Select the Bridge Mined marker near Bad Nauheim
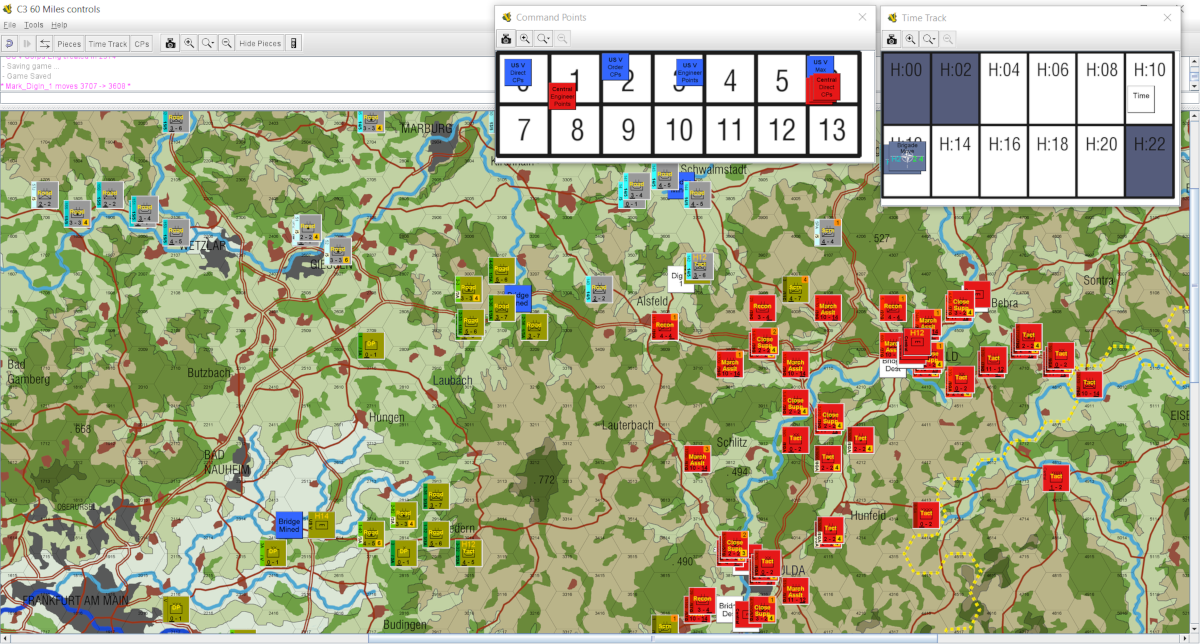The width and height of the screenshot is (1200, 644). [x=290, y=525]
